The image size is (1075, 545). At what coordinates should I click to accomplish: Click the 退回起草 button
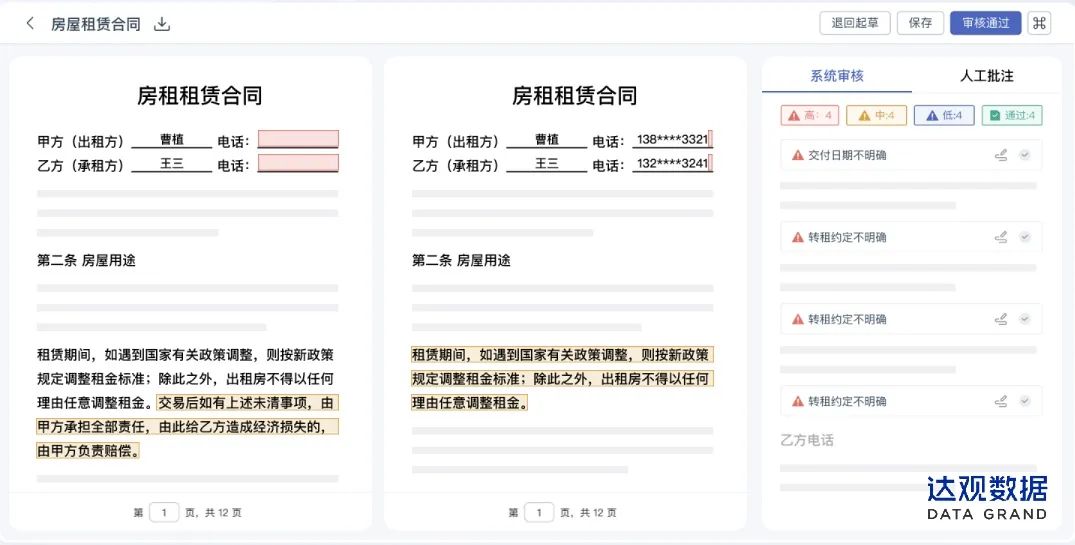[855, 23]
